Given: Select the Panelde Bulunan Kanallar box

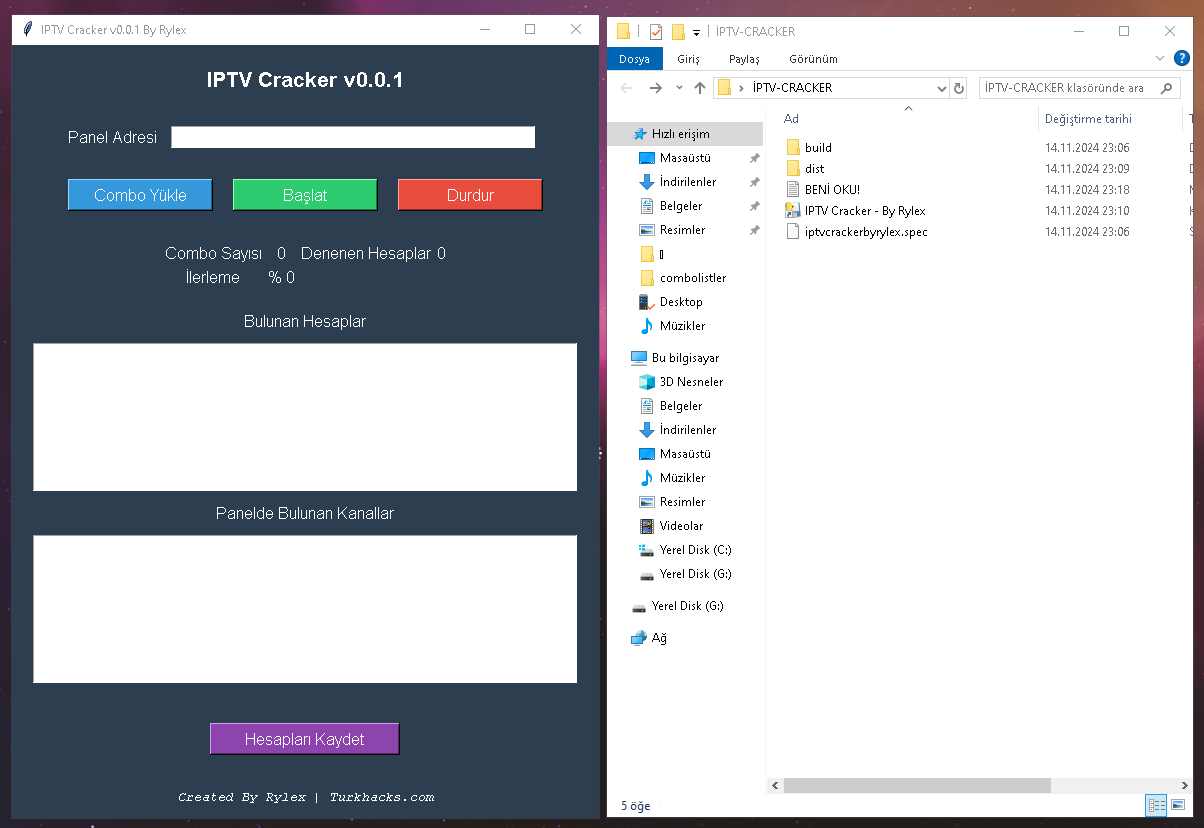Looking at the screenshot, I should (x=305, y=609).
